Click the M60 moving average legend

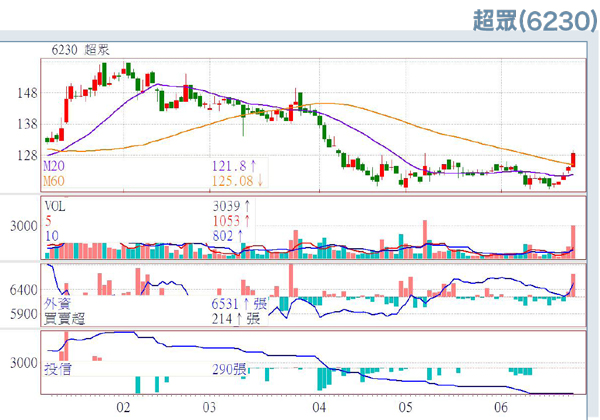[x=55, y=180]
